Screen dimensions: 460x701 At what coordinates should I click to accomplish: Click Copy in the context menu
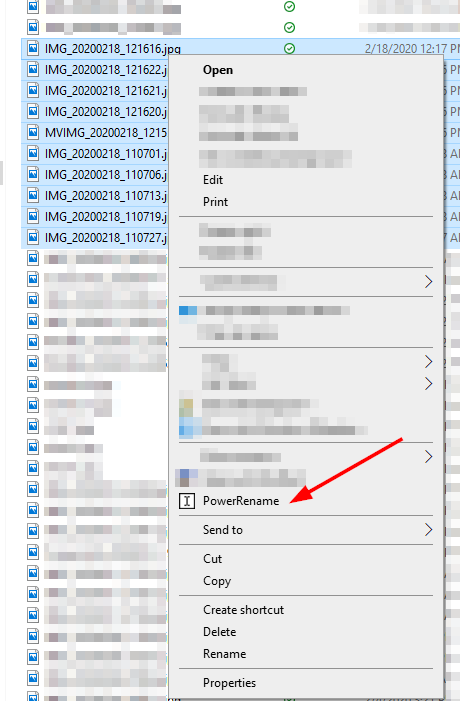click(217, 581)
